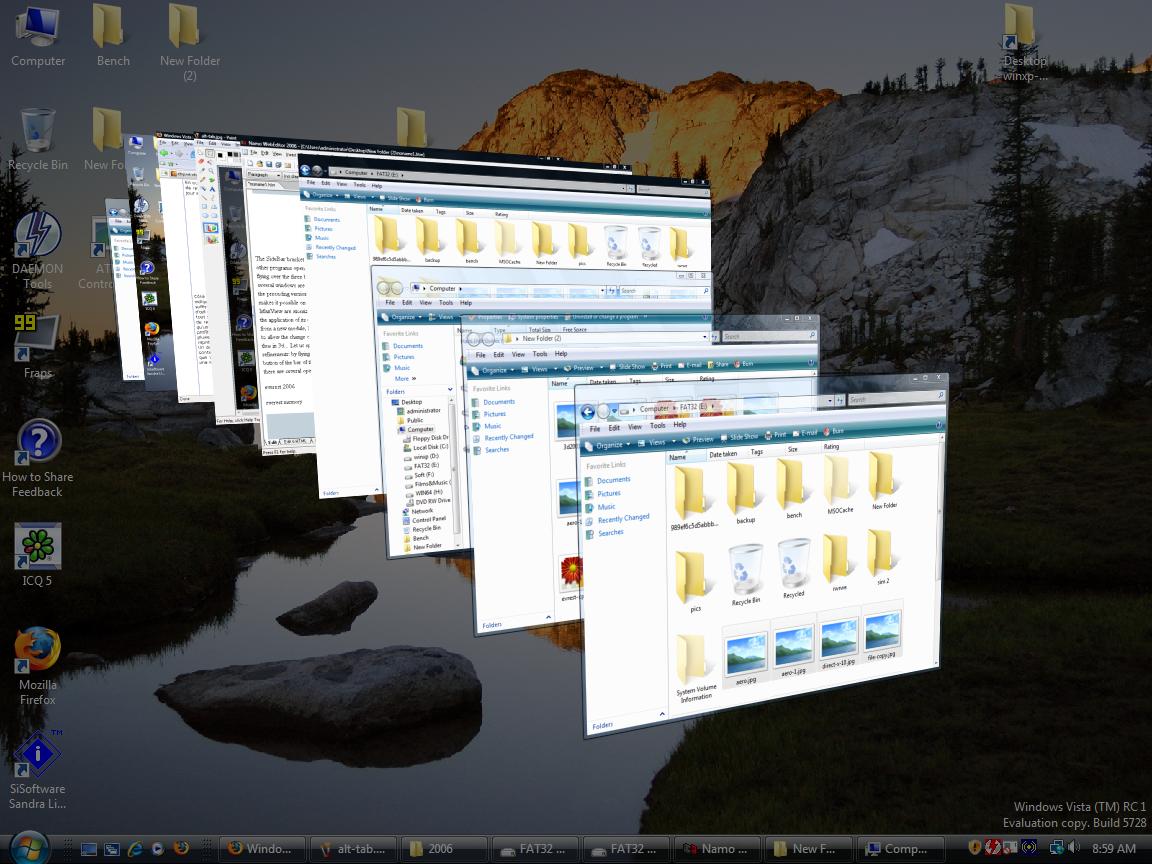Open the File menu in frontmost window
The image size is (1152, 864).
pyautogui.click(x=595, y=427)
